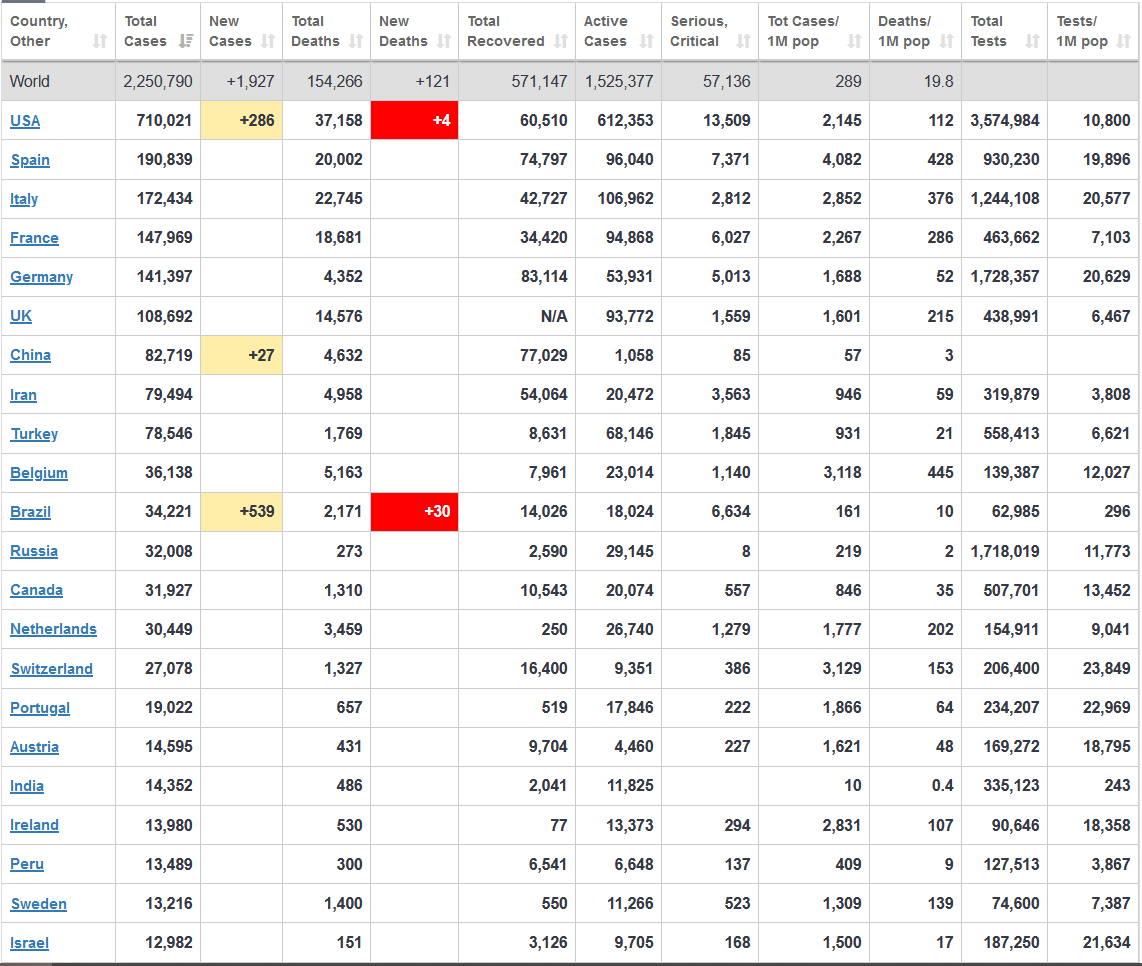
Task: Open the Sweden country link
Action: tap(39, 904)
